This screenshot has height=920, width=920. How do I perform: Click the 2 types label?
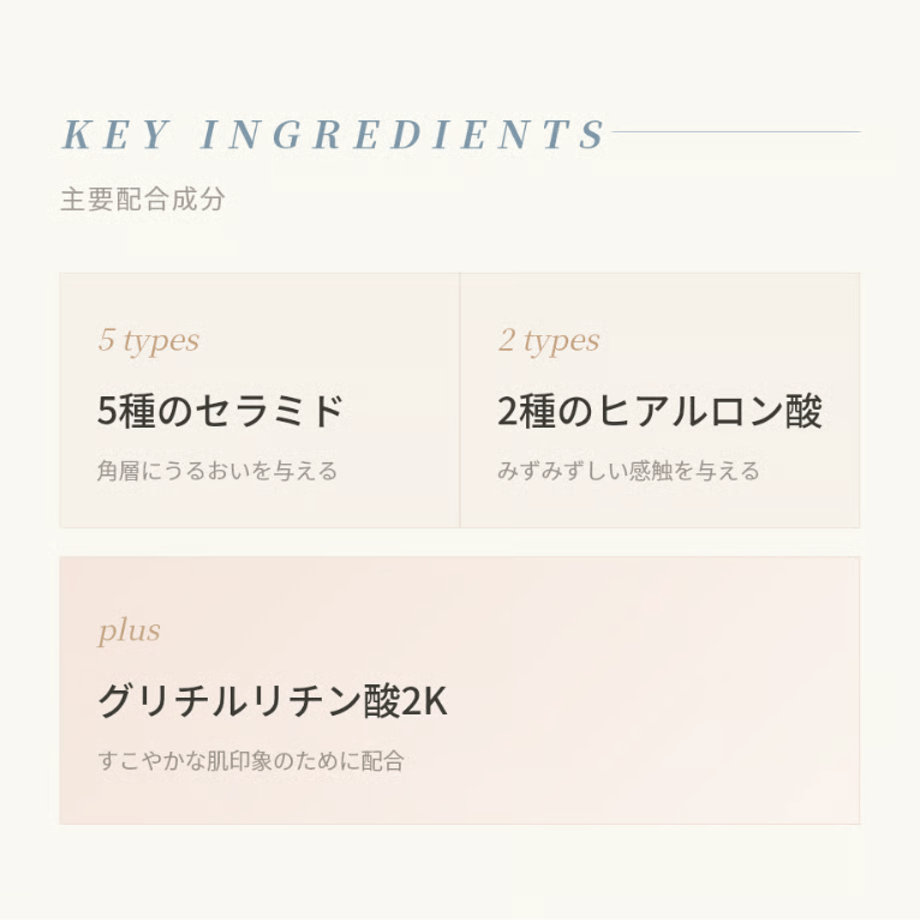click(x=549, y=340)
